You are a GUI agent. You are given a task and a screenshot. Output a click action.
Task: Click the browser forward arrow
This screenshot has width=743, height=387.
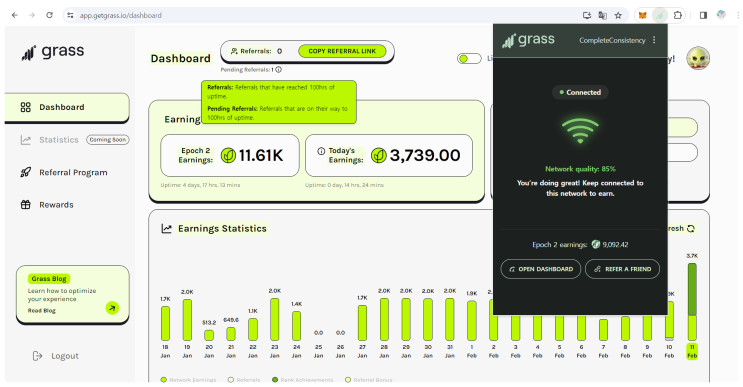(32, 15)
